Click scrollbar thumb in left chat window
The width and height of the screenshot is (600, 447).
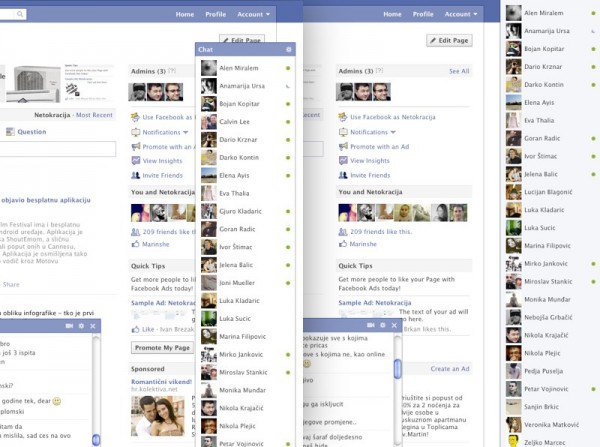point(96,440)
